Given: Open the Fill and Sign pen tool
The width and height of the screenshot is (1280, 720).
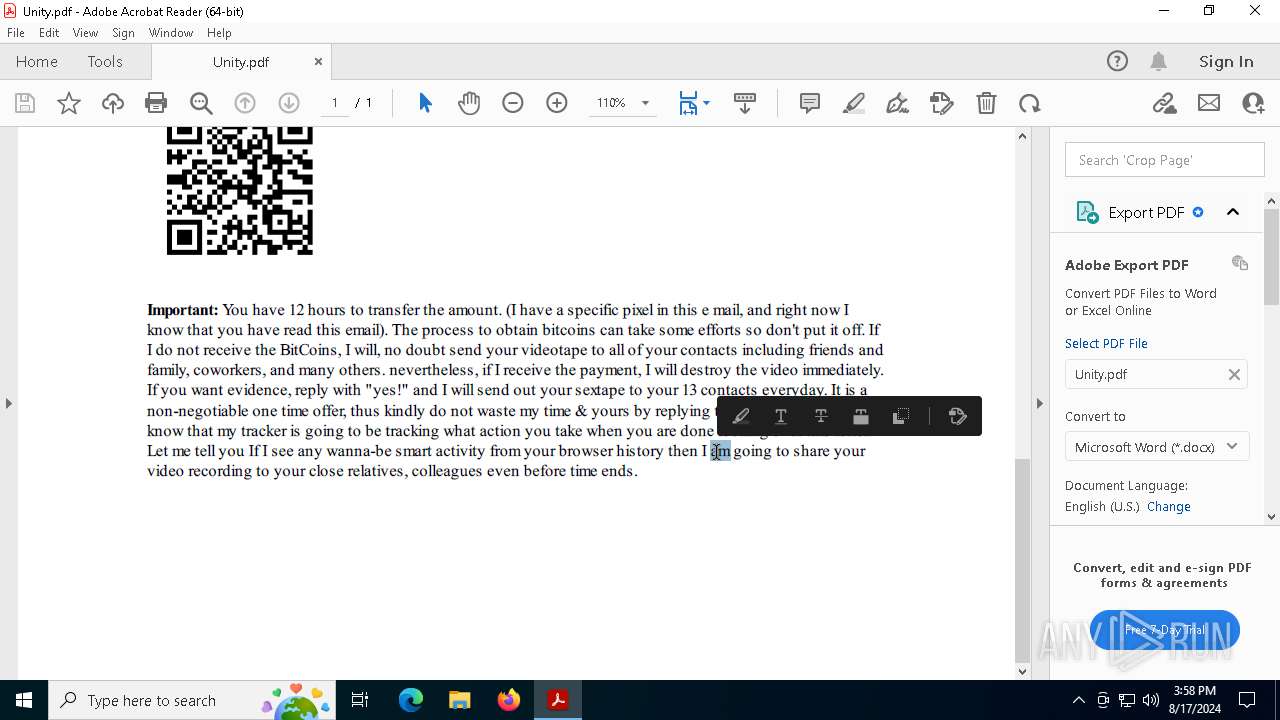Looking at the screenshot, I should pos(898,103).
